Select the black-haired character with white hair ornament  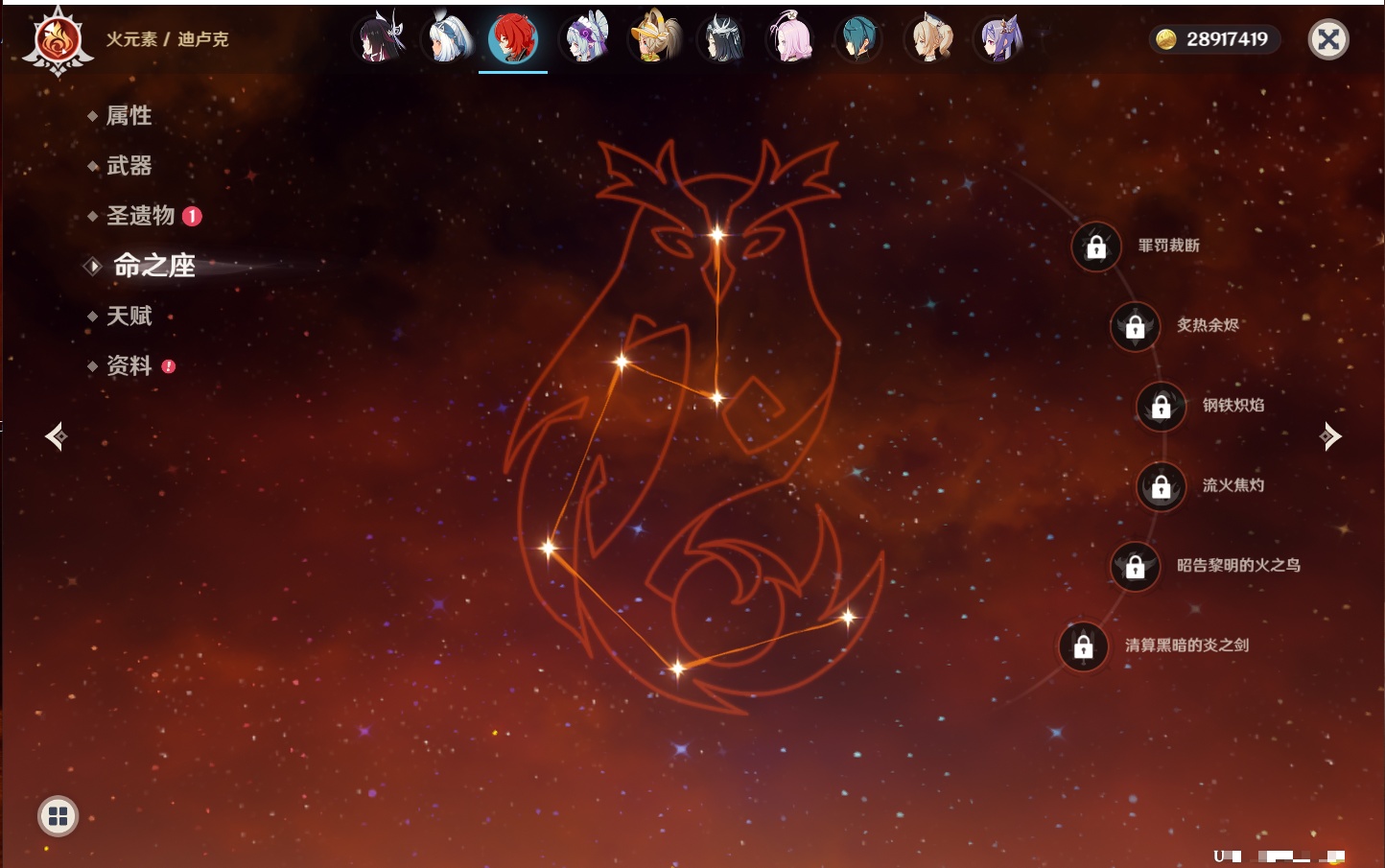coord(722,38)
